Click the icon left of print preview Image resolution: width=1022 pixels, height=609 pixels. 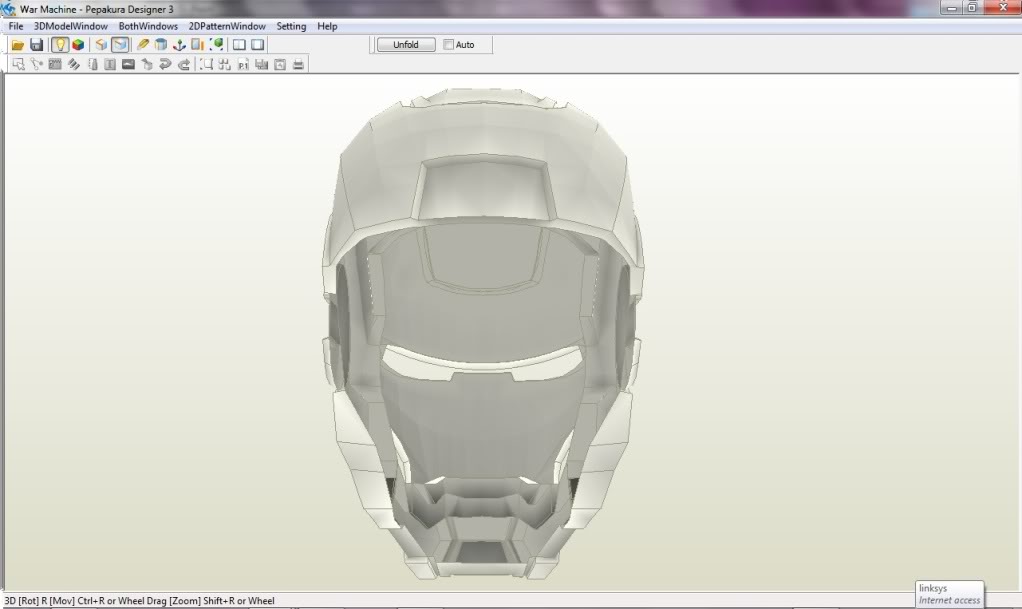(x=261, y=64)
